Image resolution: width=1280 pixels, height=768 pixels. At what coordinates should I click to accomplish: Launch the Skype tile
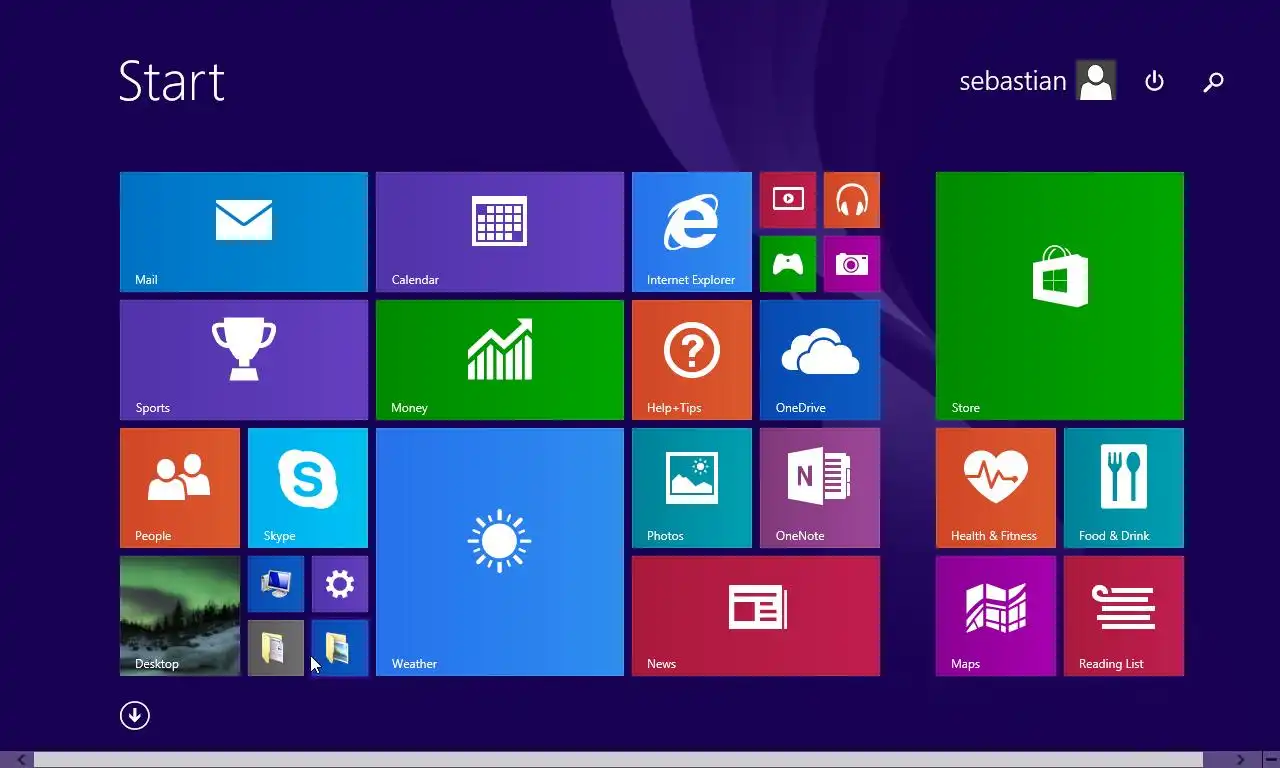coord(308,488)
